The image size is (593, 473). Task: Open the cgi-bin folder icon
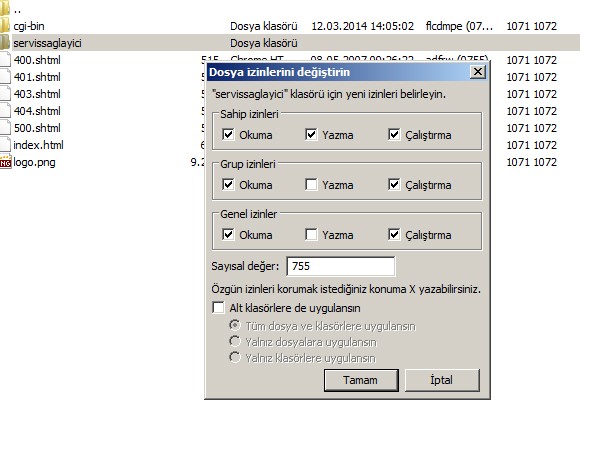point(5,26)
